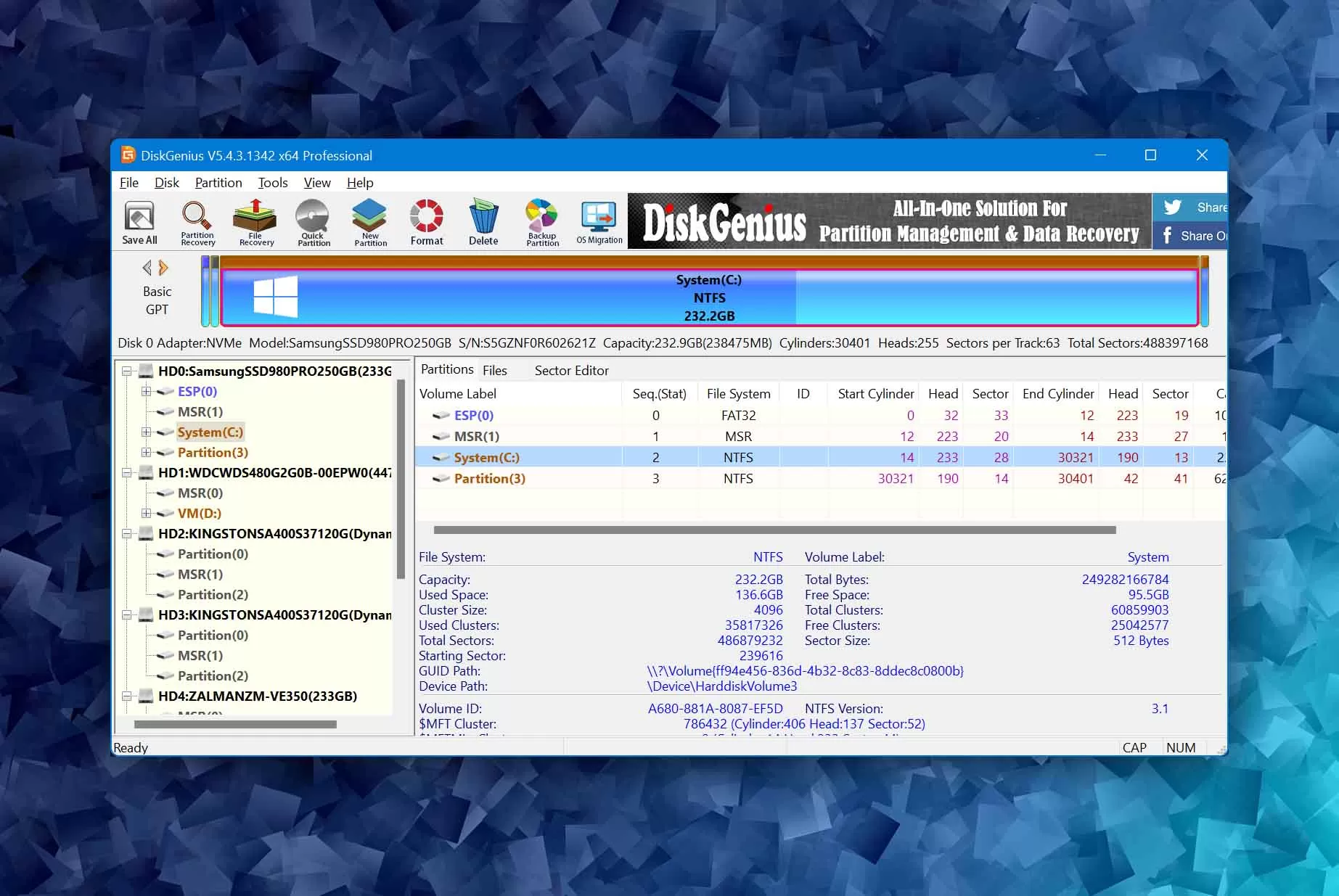The width and height of the screenshot is (1339, 896).
Task: Click the HD4 ZALMAN disk icon in tree
Action: pyautogui.click(x=146, y=696)
